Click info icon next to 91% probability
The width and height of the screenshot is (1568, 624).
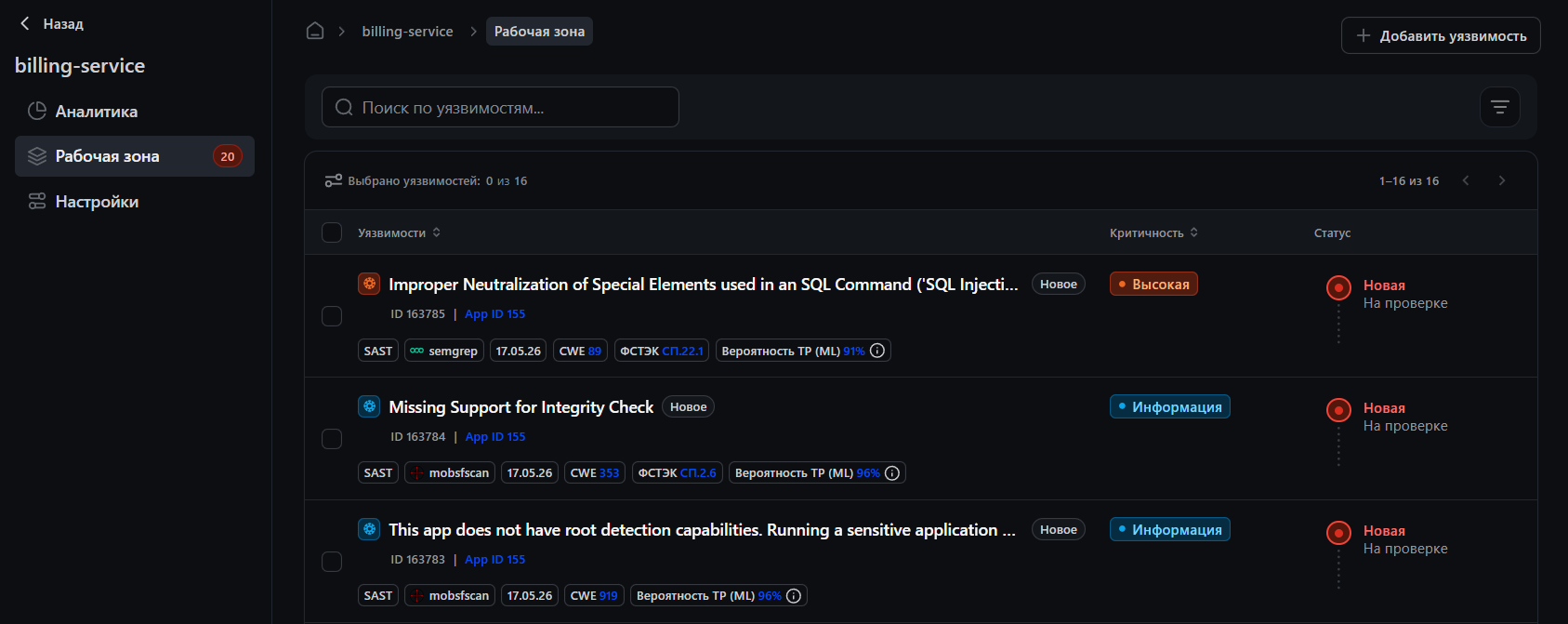[x=876, y=351]
